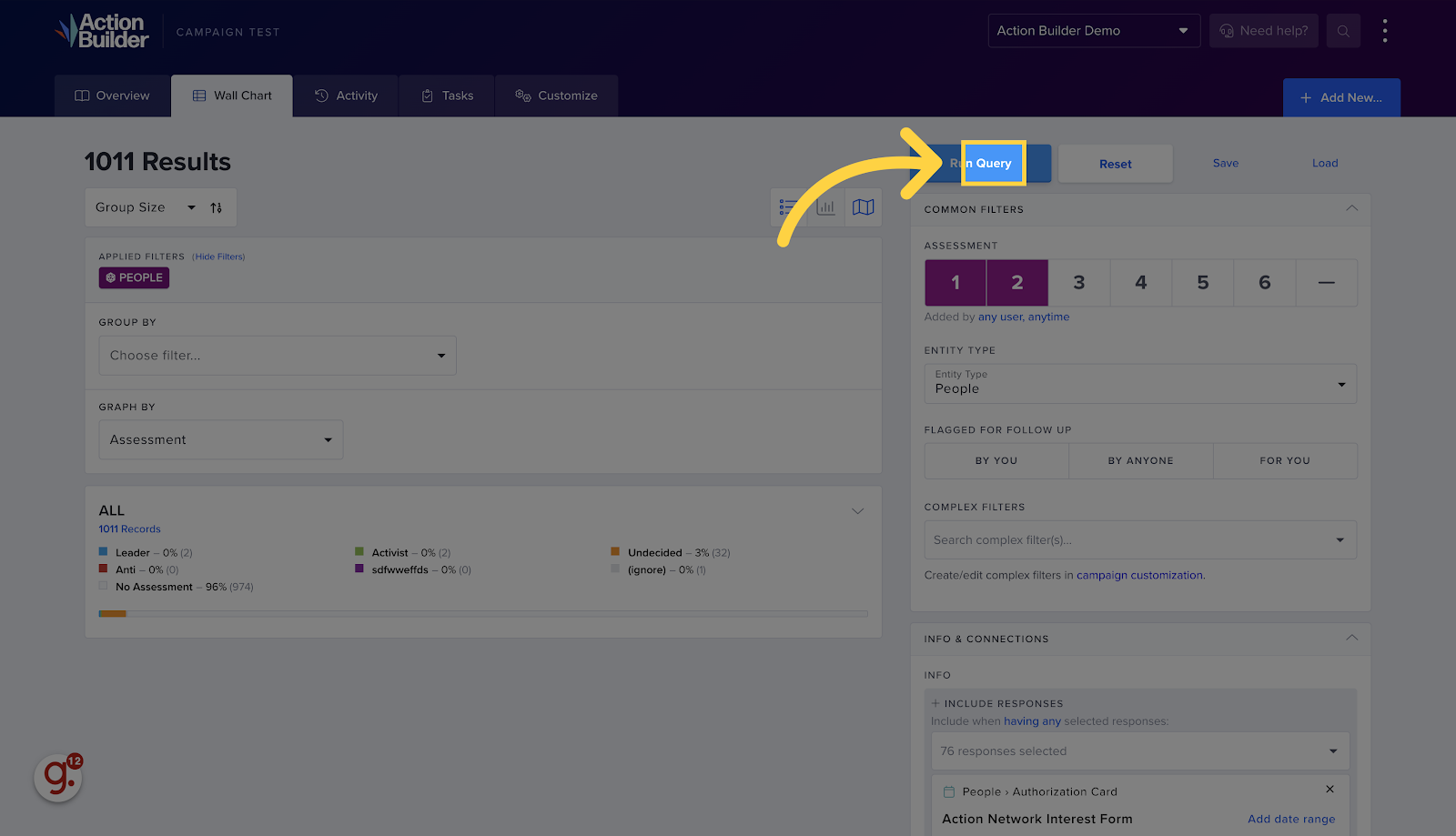Open the Gist chat widget bubble

pos(56,780)
